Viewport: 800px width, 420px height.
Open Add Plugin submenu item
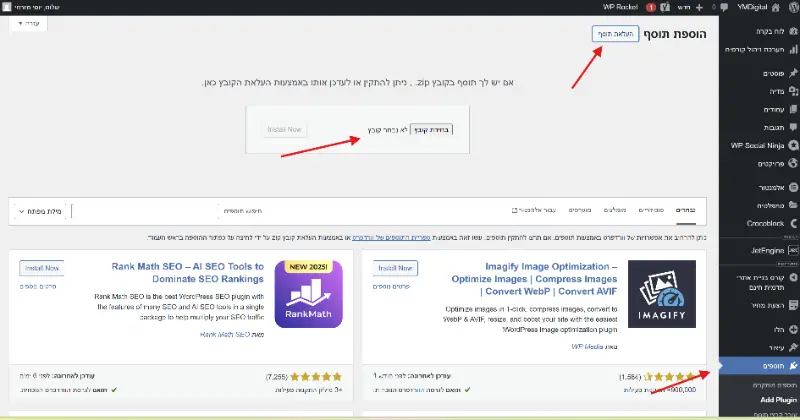point(778,400)
